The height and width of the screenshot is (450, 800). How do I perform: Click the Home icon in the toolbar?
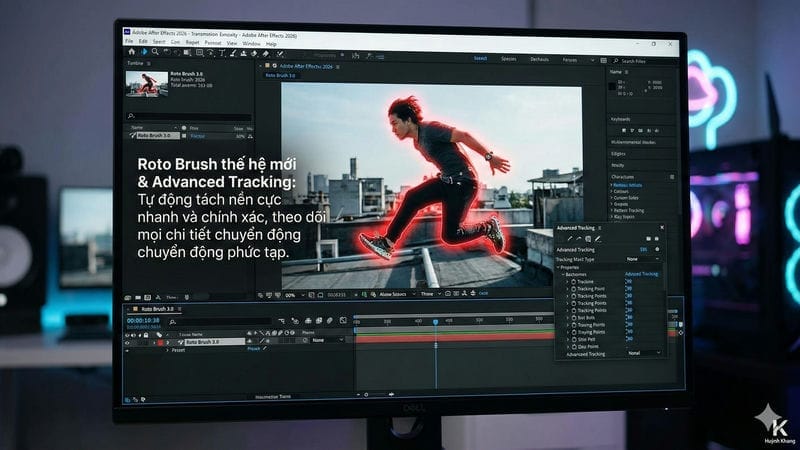point(132,52)
